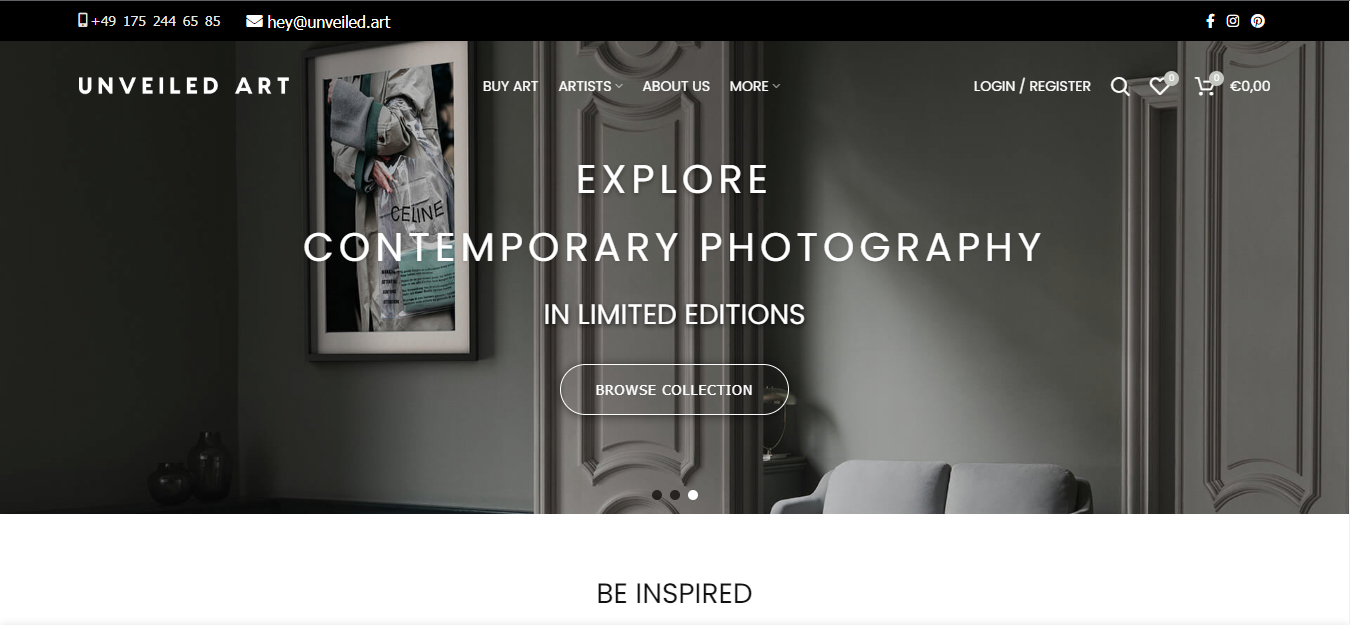Select the second slider dot
Viewport: 1350px width, 625px height.
[x=675, y=495]
